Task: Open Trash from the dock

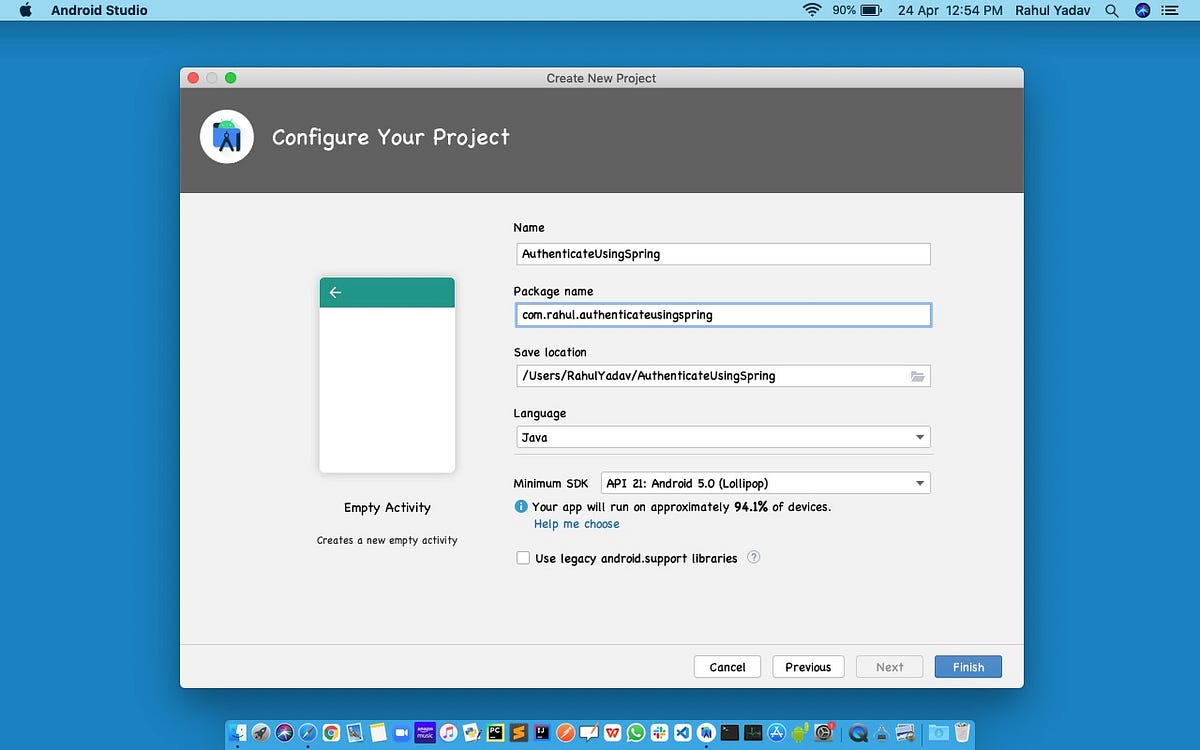Action: coord(961,732)
